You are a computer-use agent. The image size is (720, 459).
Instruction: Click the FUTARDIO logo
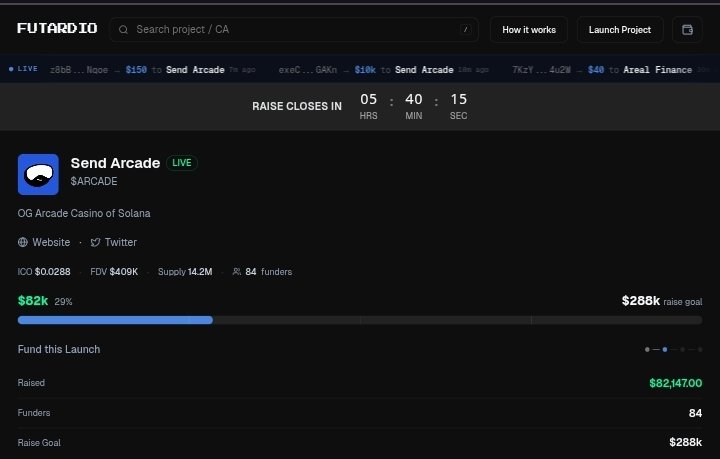click(57, 28)
